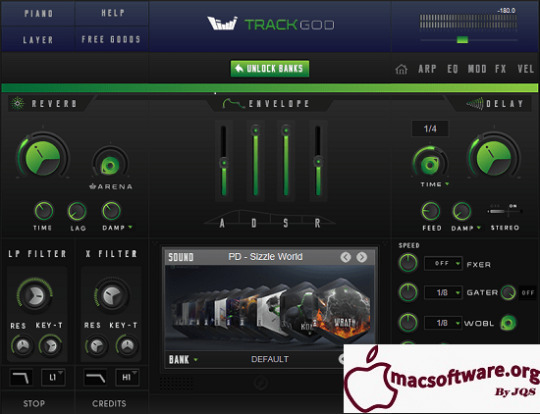Toggle the Wobl glowing on/off button
Image resolution: width=540 pixels, height=414 pixels.
(508, 323)
